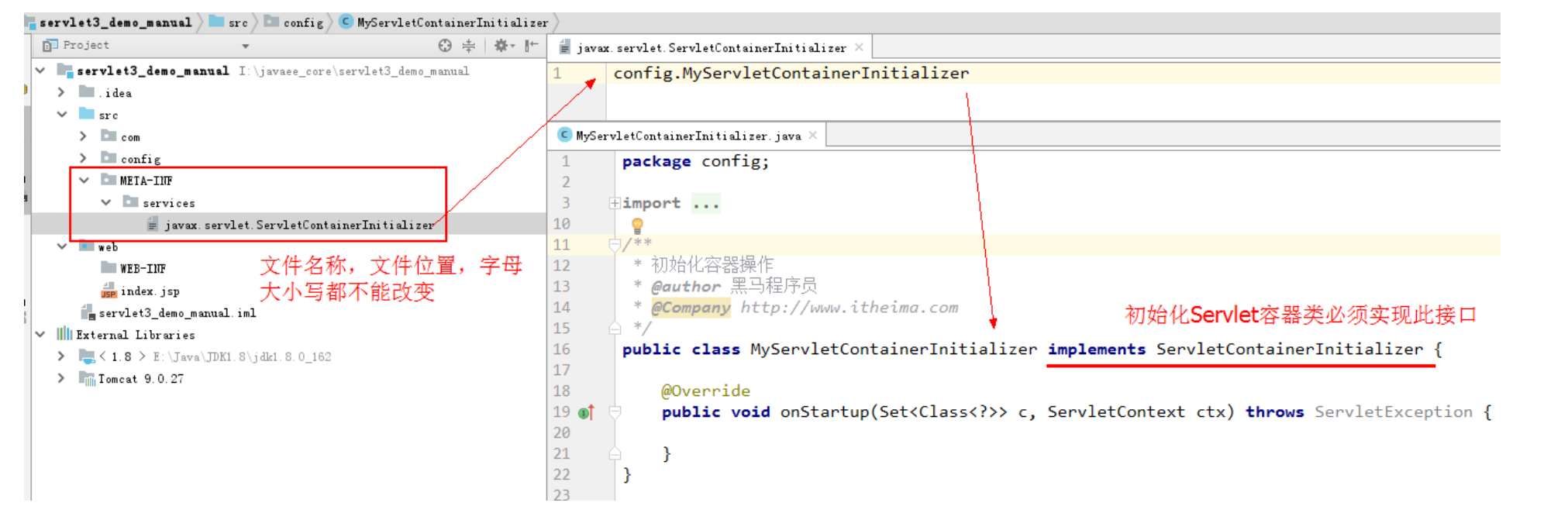Select the .idea folder icon
The image size is (1568, 520).
(87, 91)
